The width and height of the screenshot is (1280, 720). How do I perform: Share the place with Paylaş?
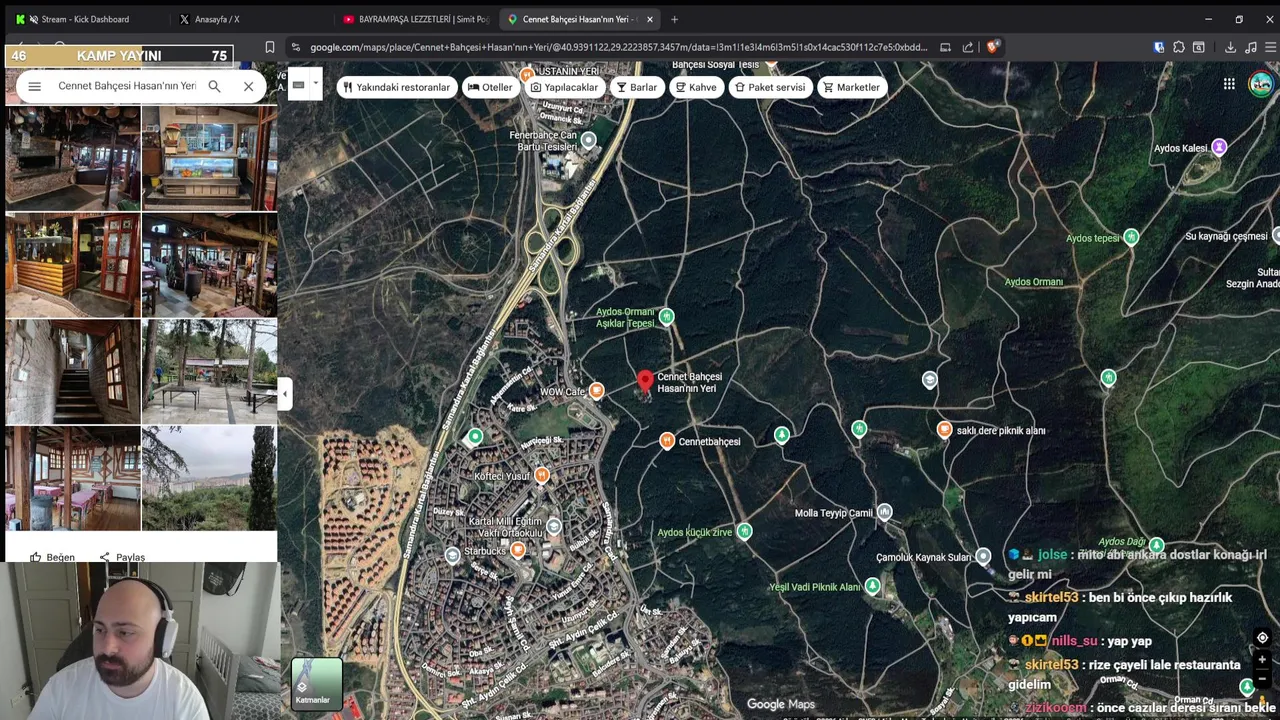tap(122, 557)
